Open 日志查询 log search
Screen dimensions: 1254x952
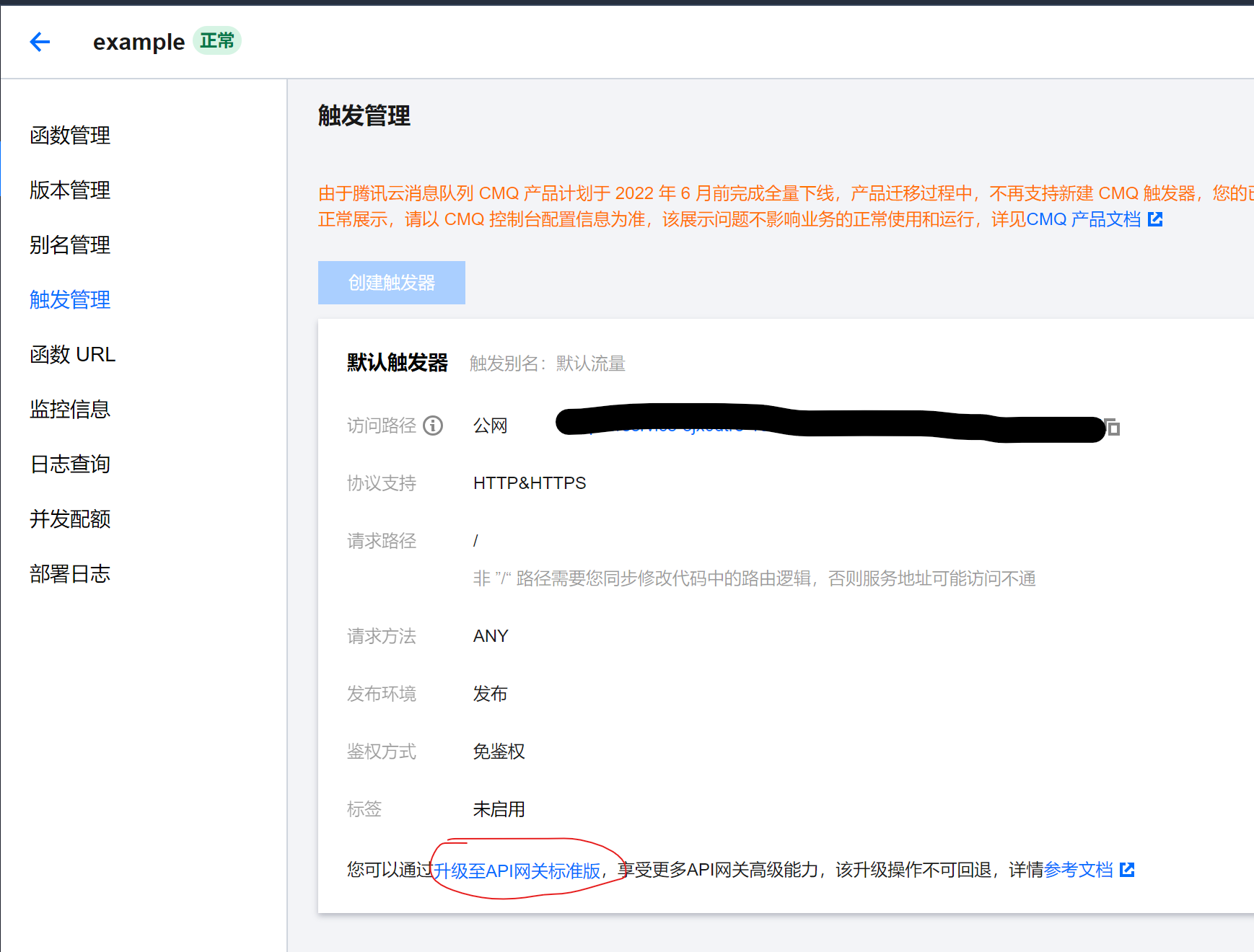69,464
